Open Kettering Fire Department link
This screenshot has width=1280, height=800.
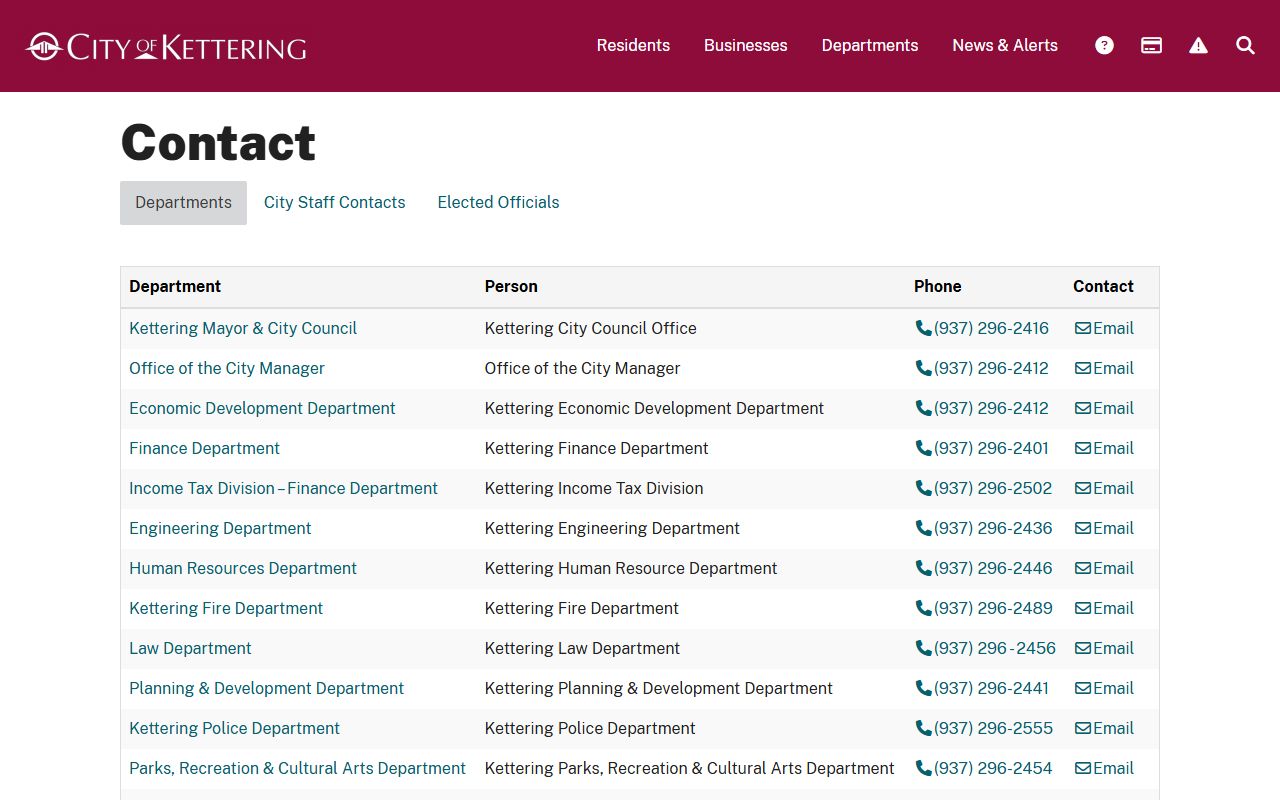pos(226,608)
